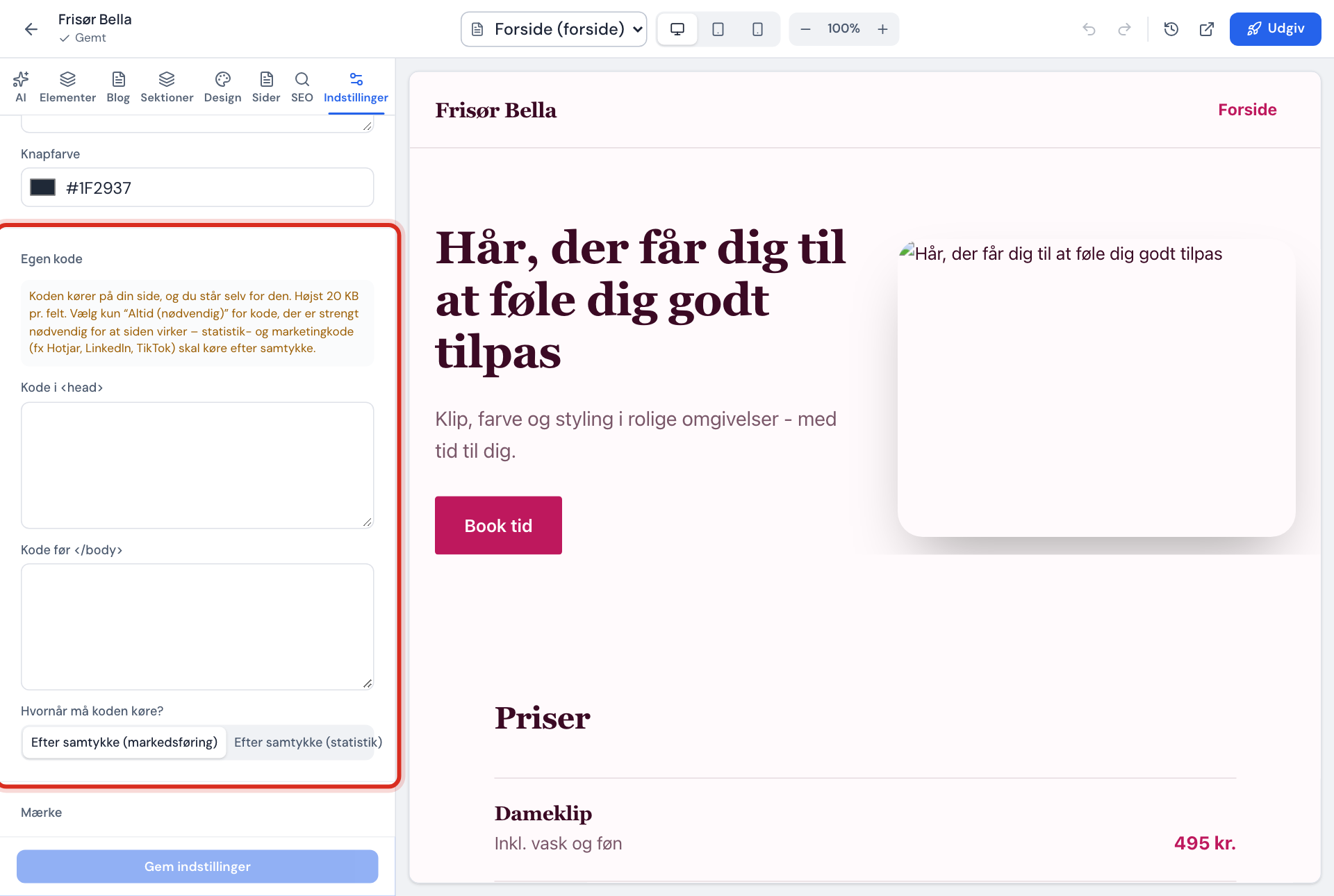Click the Gem indstillinger button

coord(197,867)
